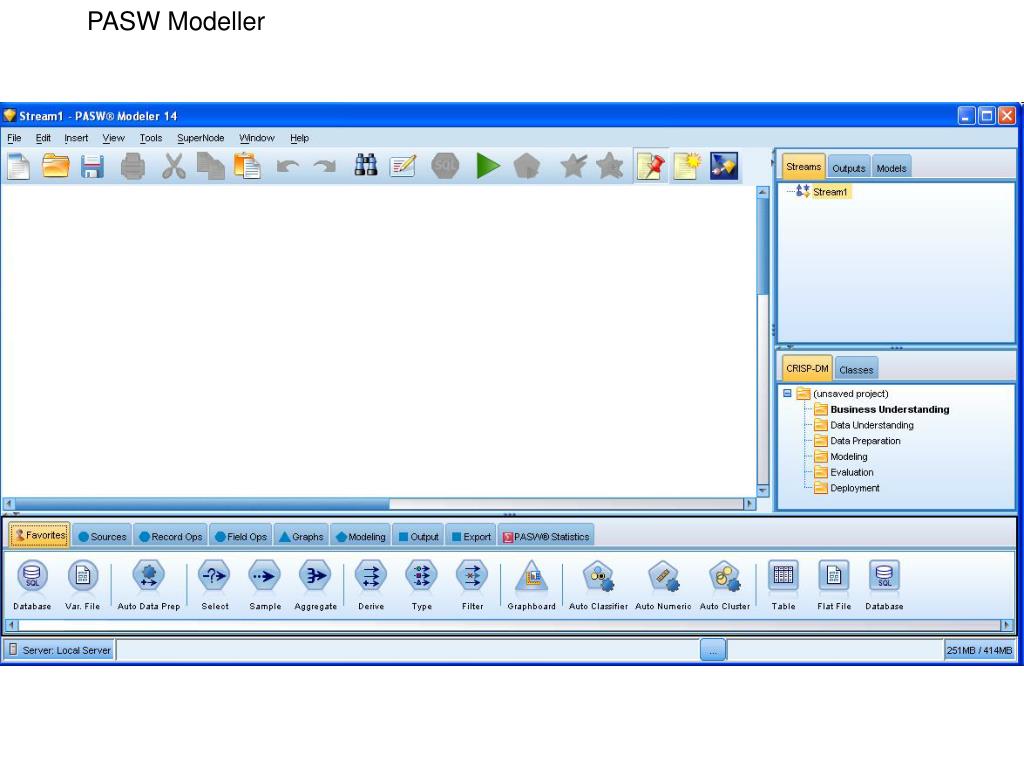This screenshot has height=768, width=1024.
Task: Open the Field Ops palette tab
Action: click(241, 537)
